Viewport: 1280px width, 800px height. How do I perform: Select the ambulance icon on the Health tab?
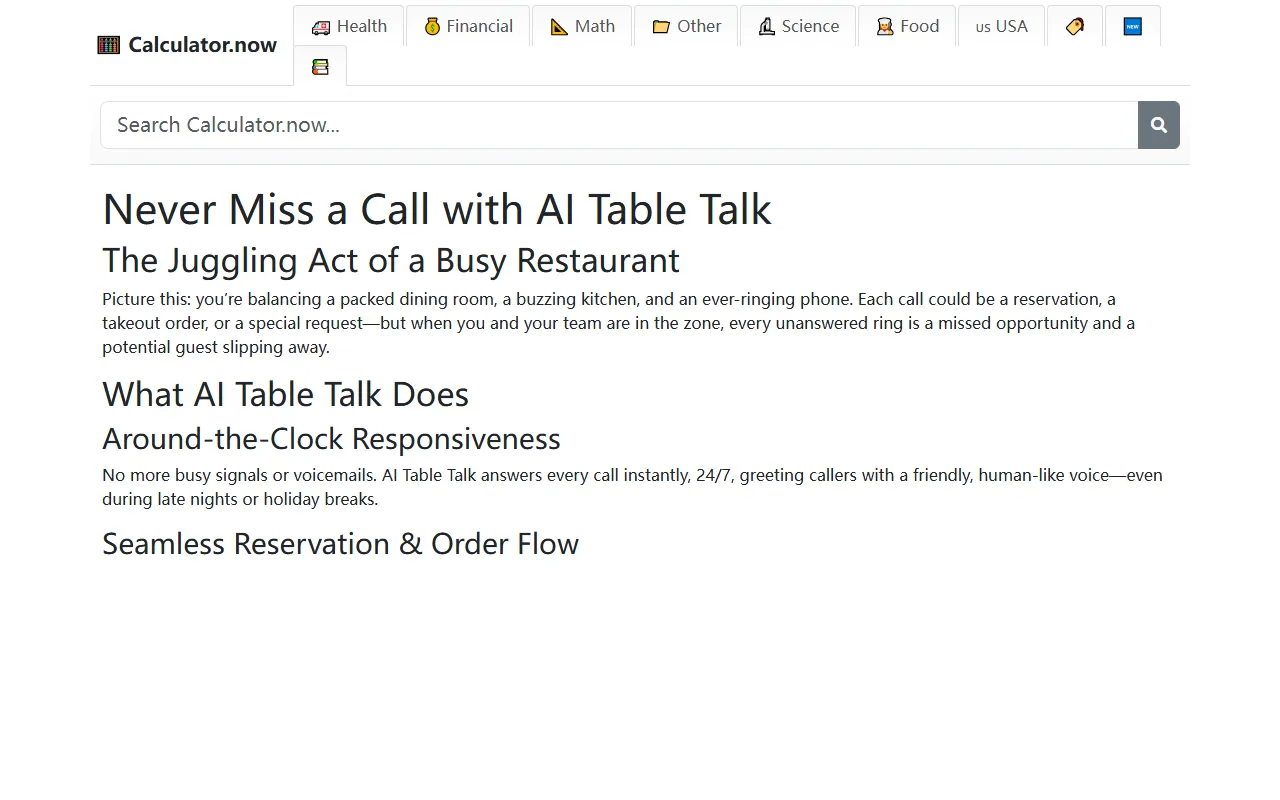click(x=320, y=26)
